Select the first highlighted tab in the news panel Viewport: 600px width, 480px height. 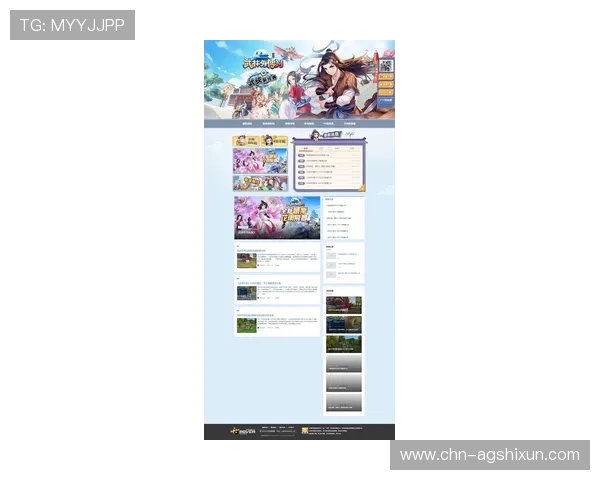pyautogui.click(x=306, y=149)
